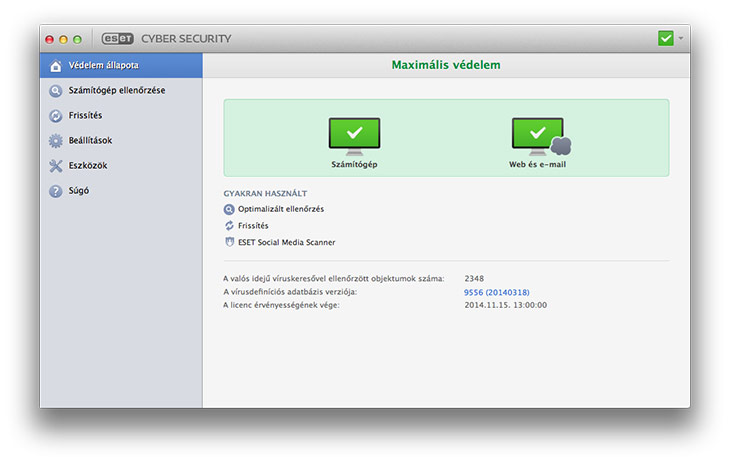Click the Maximális védelem status header
This screenshot has width=730, height=463.
(446, 65)
